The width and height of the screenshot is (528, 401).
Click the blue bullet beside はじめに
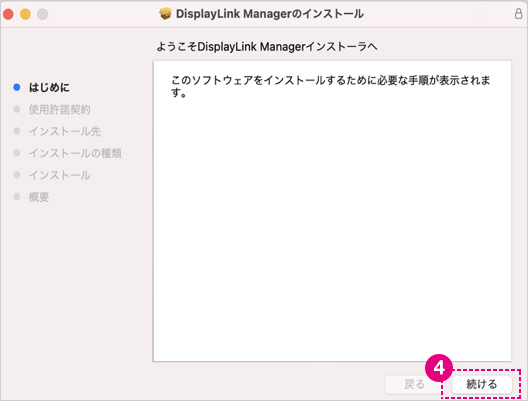point(16,87)
